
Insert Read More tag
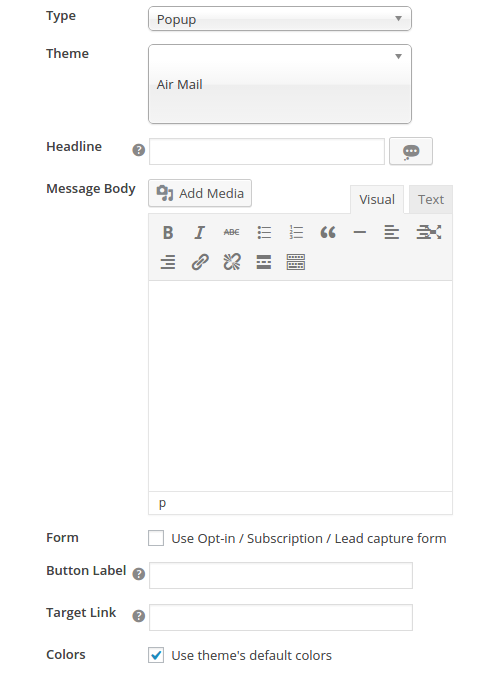tap(264, 262)
